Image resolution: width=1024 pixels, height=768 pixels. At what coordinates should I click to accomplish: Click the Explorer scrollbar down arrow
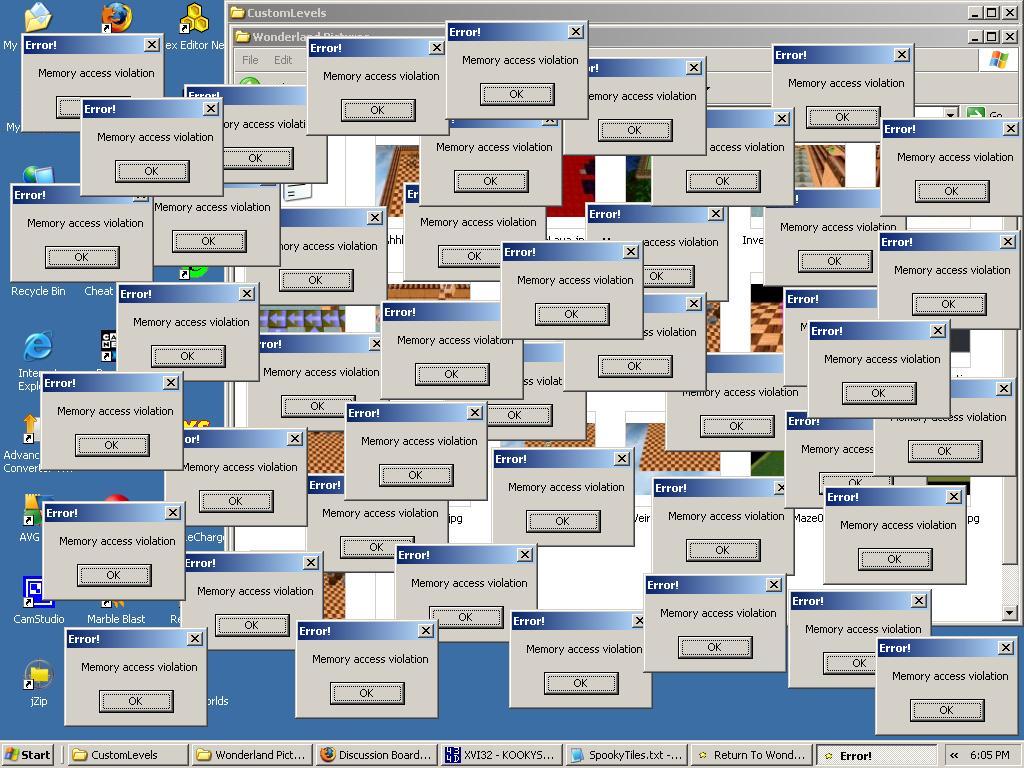tap(1010, 613)
